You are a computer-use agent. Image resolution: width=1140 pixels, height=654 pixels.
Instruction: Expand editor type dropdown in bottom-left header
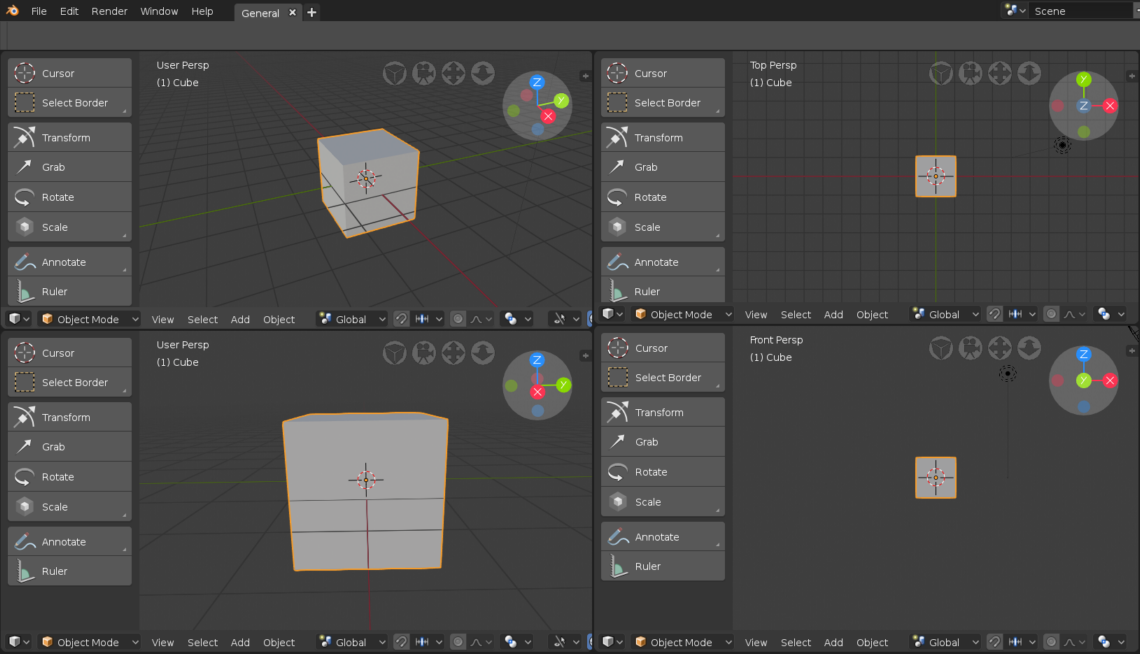pyautogui.click(x=19, y=642)
